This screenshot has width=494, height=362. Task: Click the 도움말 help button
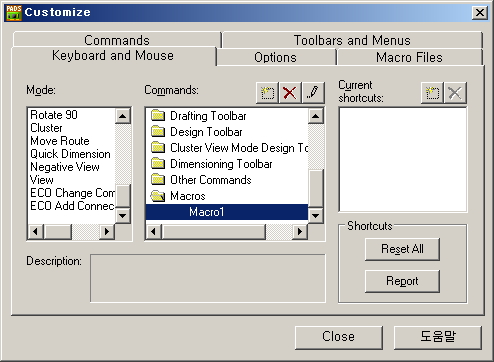point(438,337)
